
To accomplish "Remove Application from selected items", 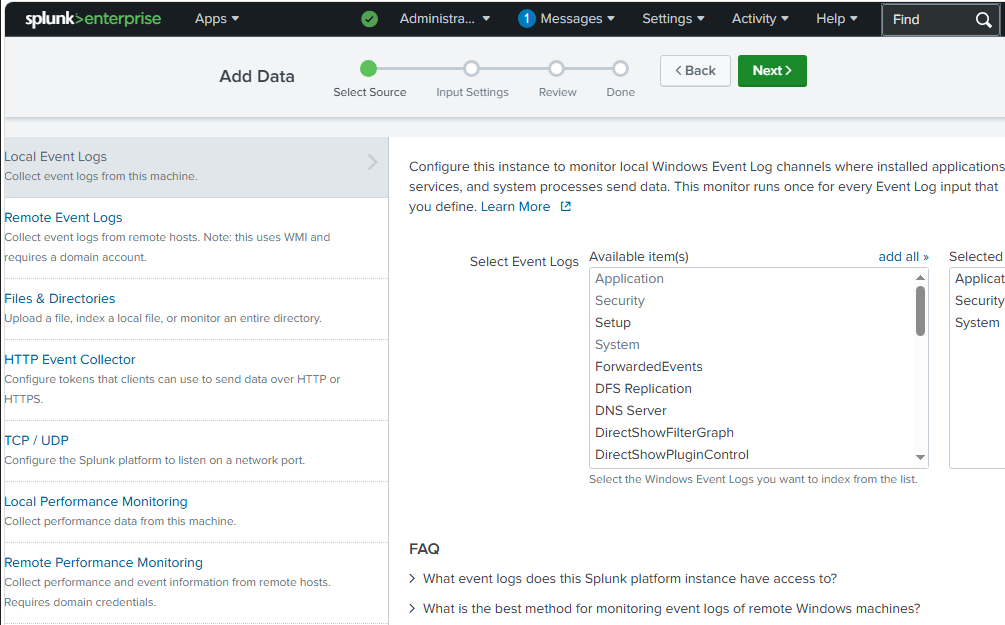I will coord(979,279).
